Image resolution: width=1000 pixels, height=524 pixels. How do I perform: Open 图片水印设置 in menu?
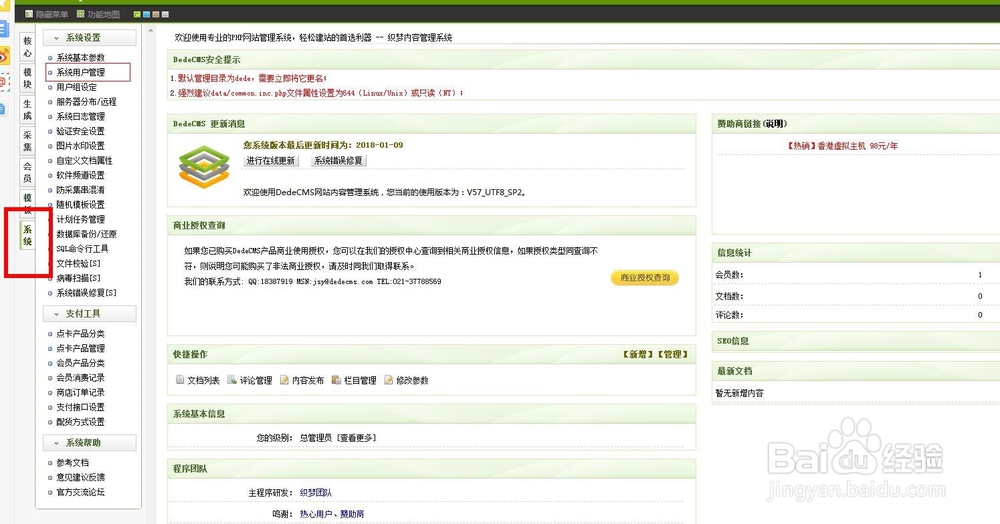click(x=80, y=145)
